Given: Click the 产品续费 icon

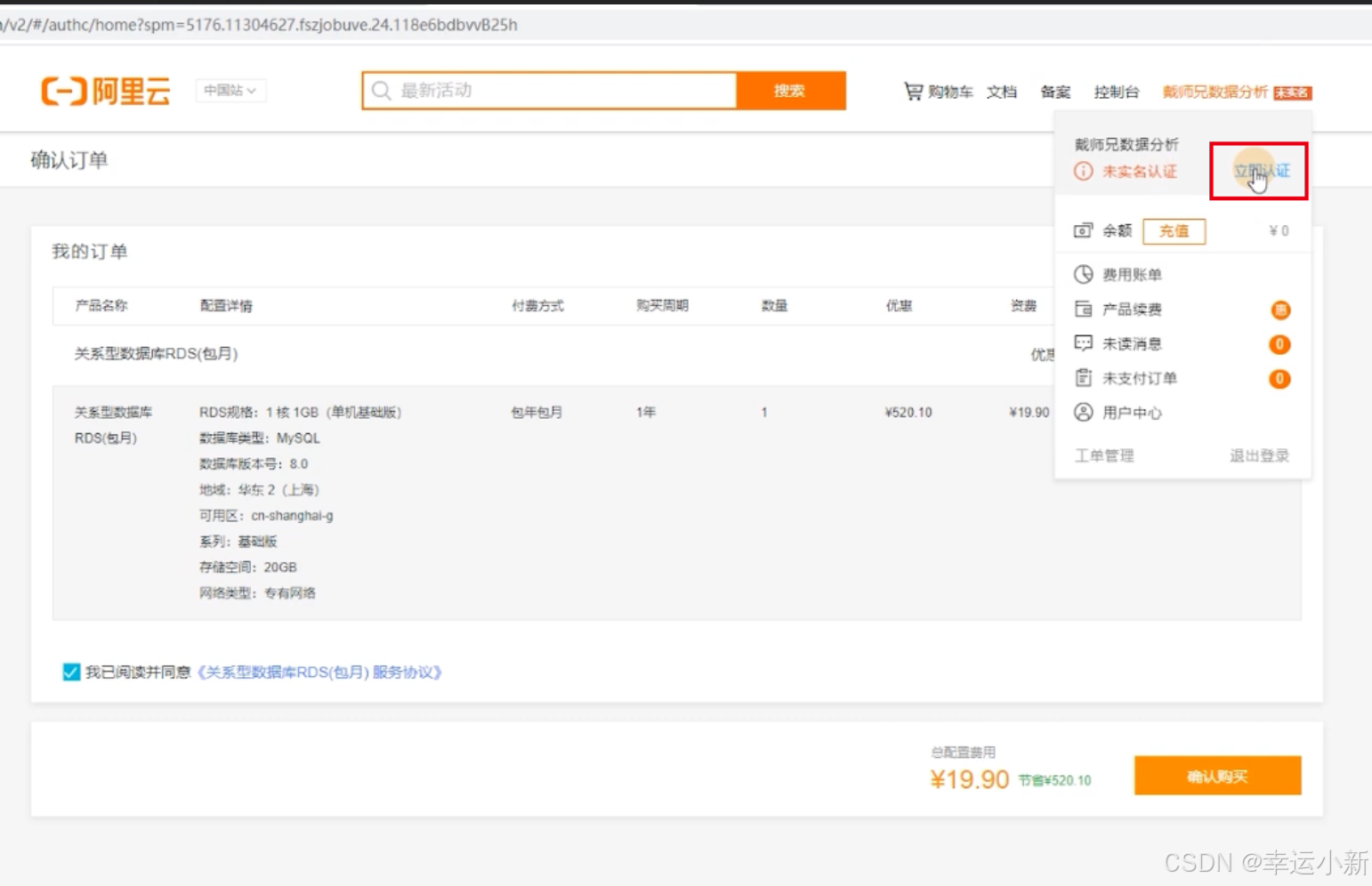Looking at the screenshot, I should tap(1083, 309).
